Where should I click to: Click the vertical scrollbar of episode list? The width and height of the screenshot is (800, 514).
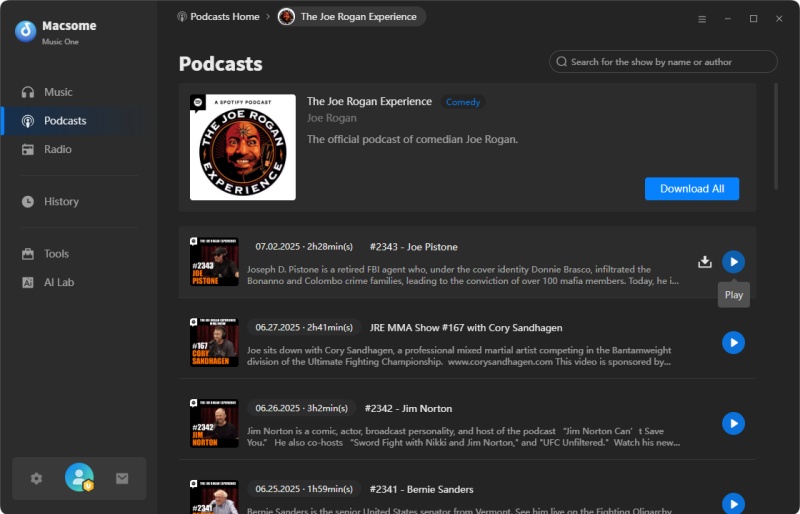(x=776, y=137)
